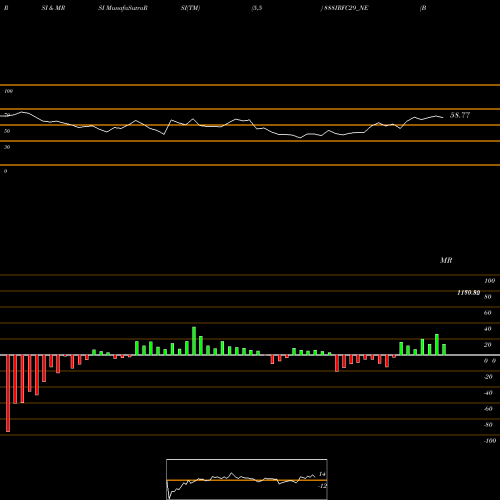The image size is (500, 500).
Task: Click the 100 label on the RSI axis
Action: (9, 91)
